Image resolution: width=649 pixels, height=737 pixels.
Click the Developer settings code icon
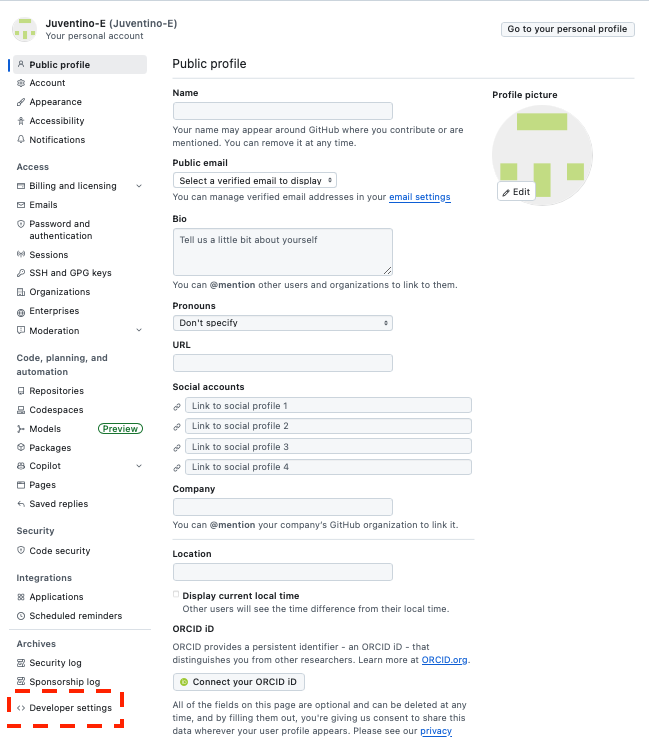coord(21,708)
